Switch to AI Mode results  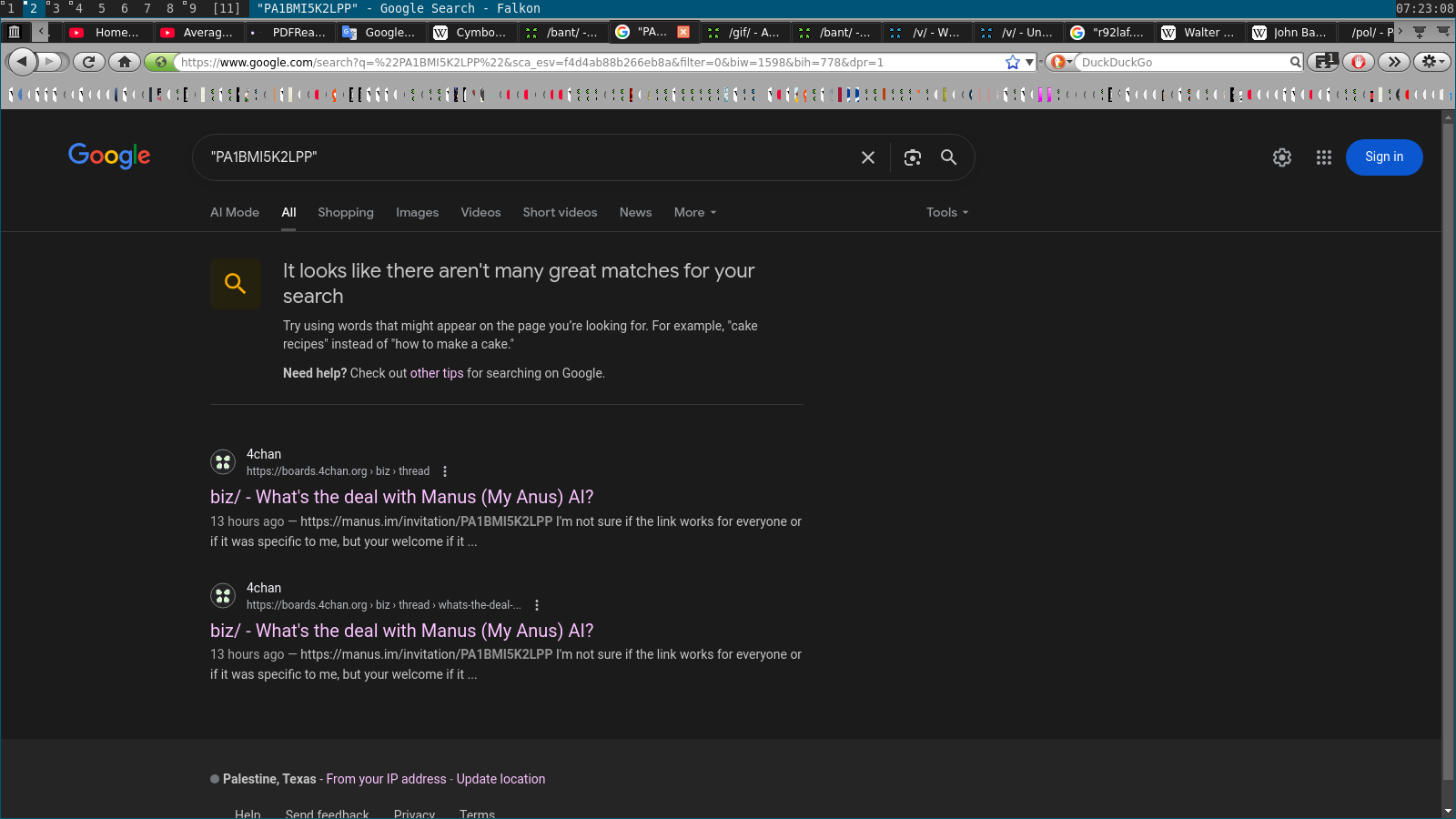(235, 212)
